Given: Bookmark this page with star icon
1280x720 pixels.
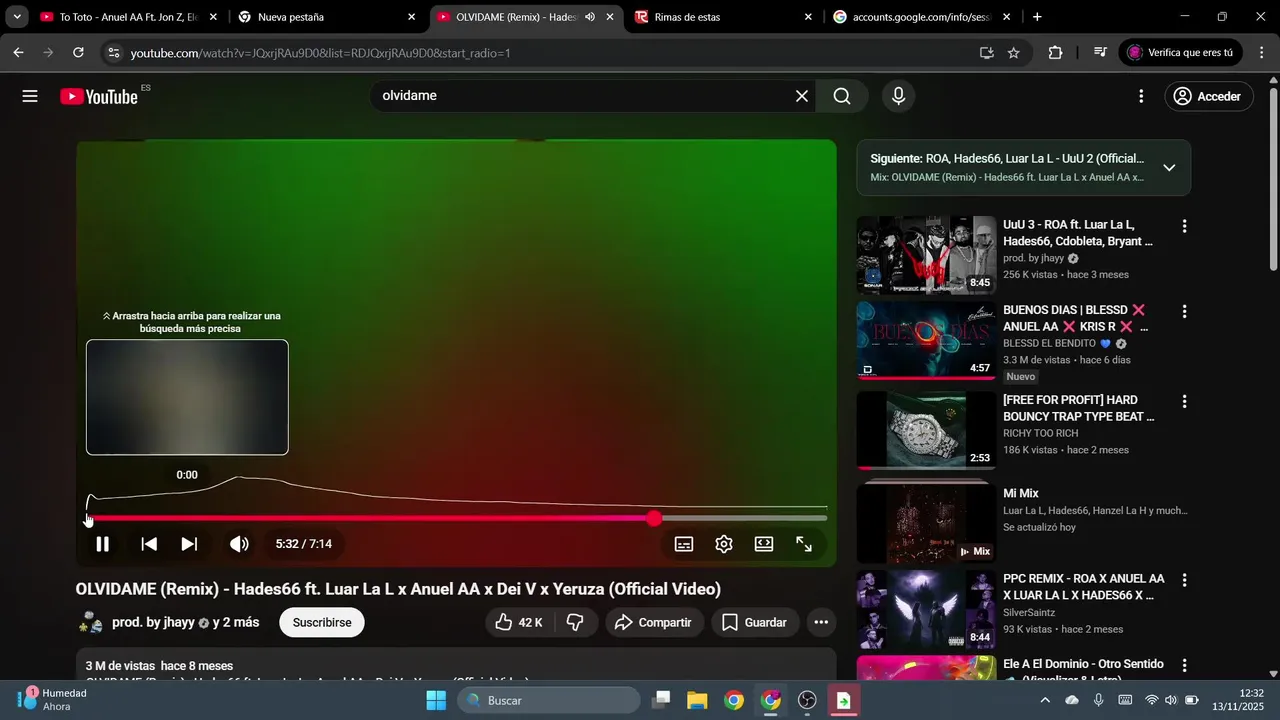Looking at the screenshot, I should pyautogui.click(x=1014, y=53).
